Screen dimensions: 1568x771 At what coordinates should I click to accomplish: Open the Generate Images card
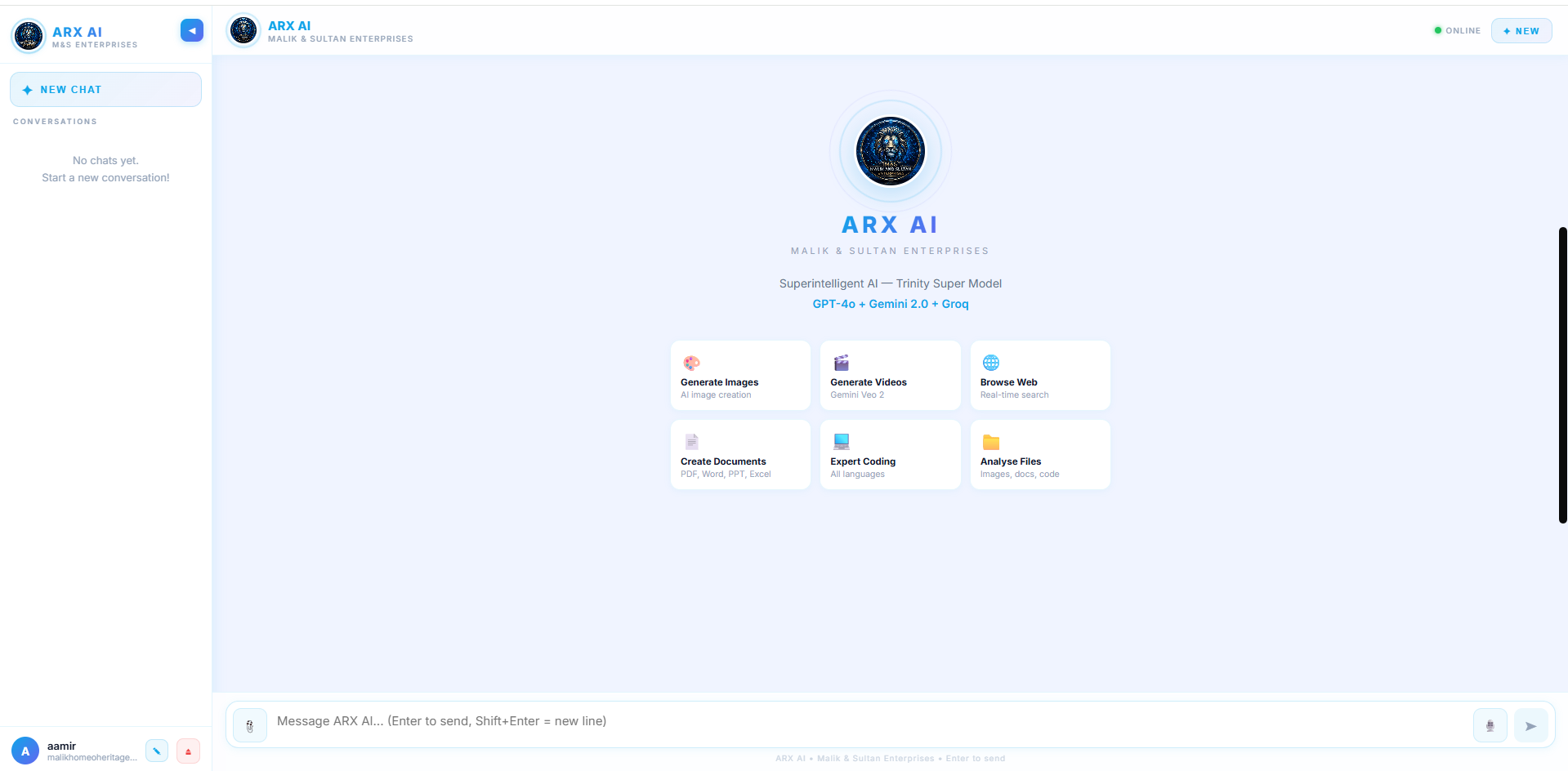point(740,376)
